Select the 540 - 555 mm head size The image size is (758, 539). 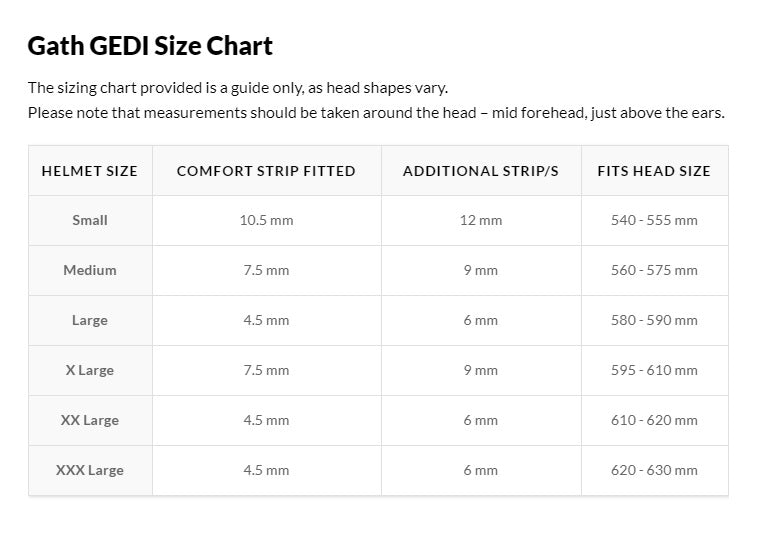(x=654, y=220)
